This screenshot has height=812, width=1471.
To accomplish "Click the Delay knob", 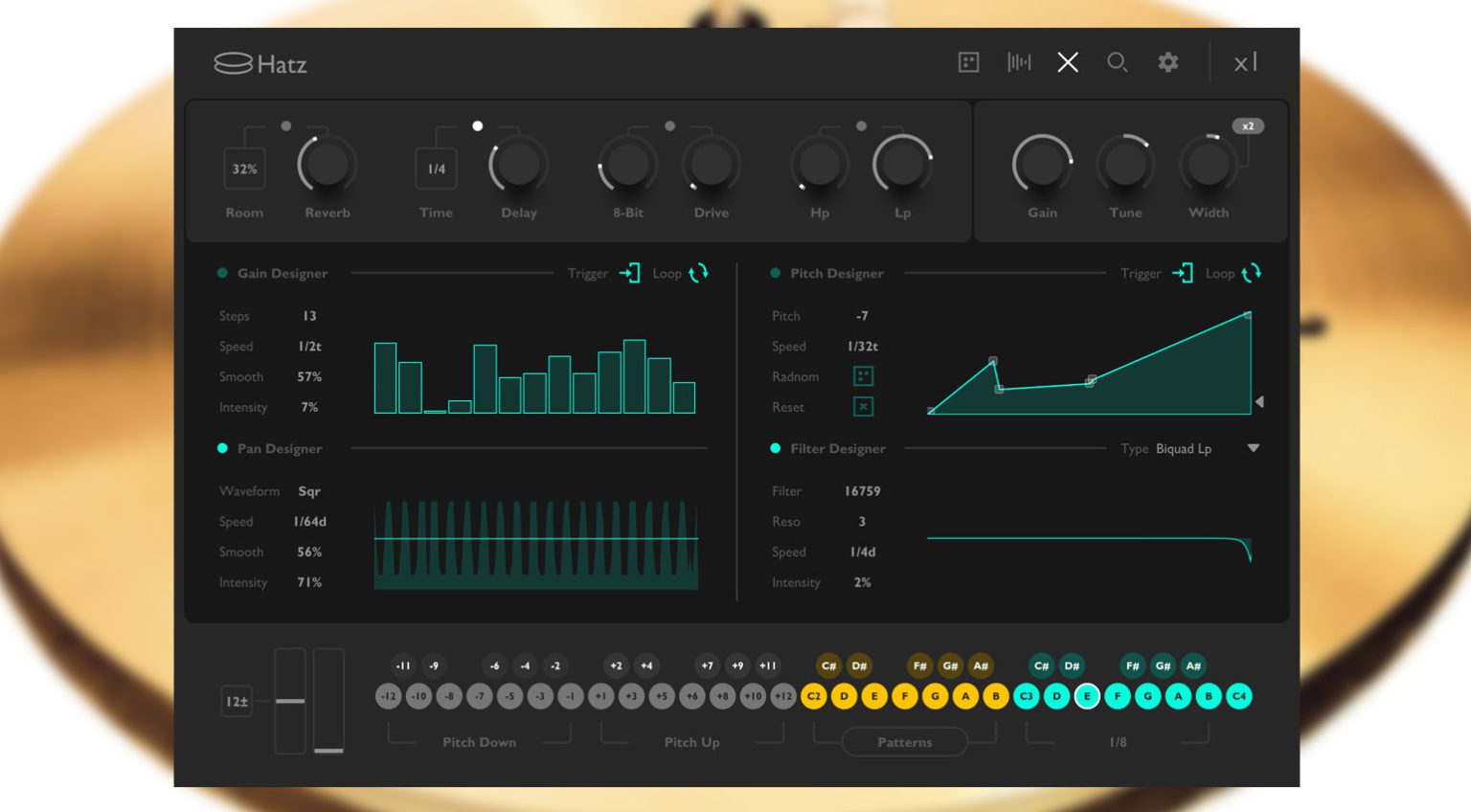I will tap(519, 165).
